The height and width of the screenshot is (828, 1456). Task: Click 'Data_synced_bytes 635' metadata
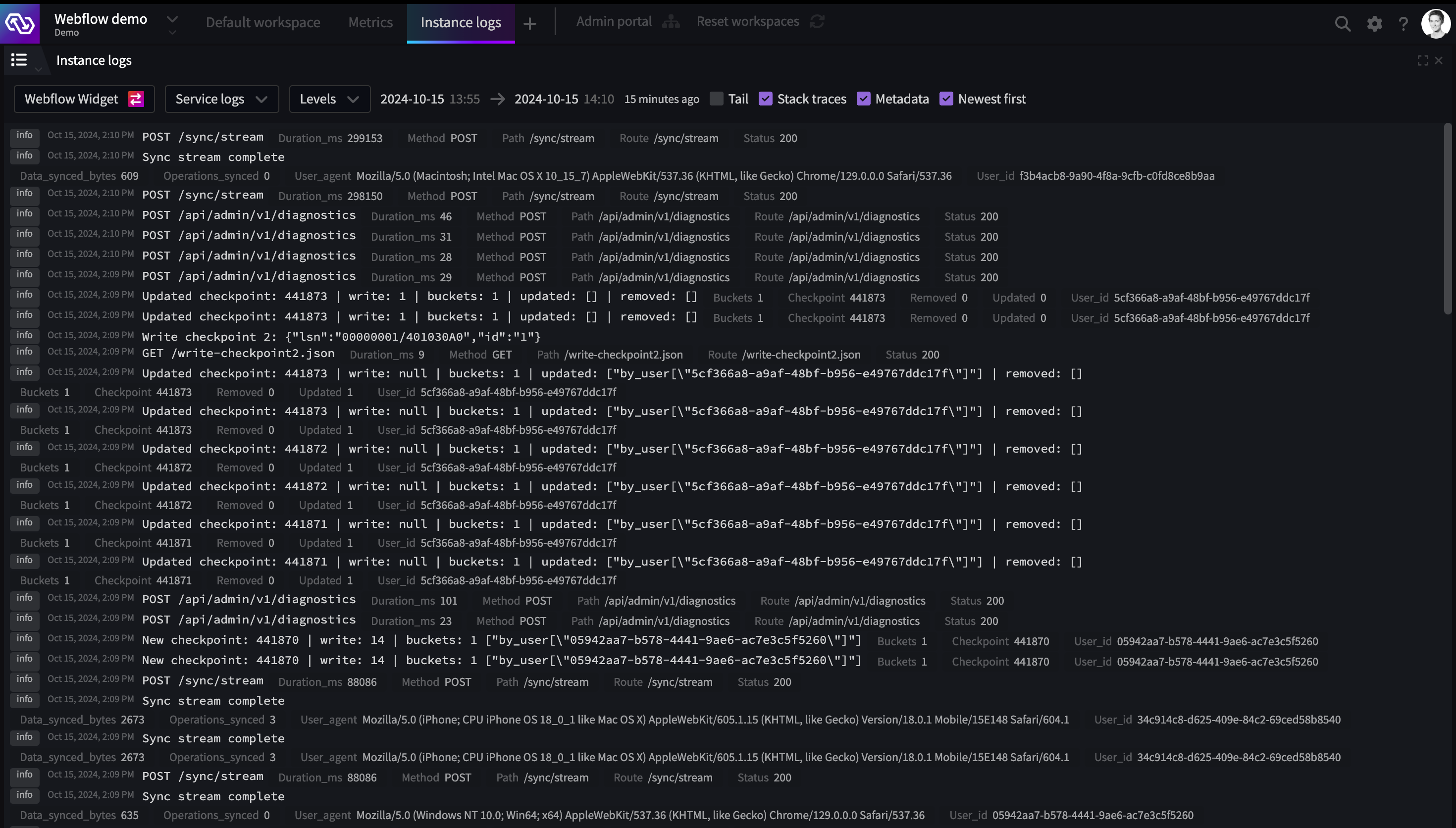click(79, 815)
